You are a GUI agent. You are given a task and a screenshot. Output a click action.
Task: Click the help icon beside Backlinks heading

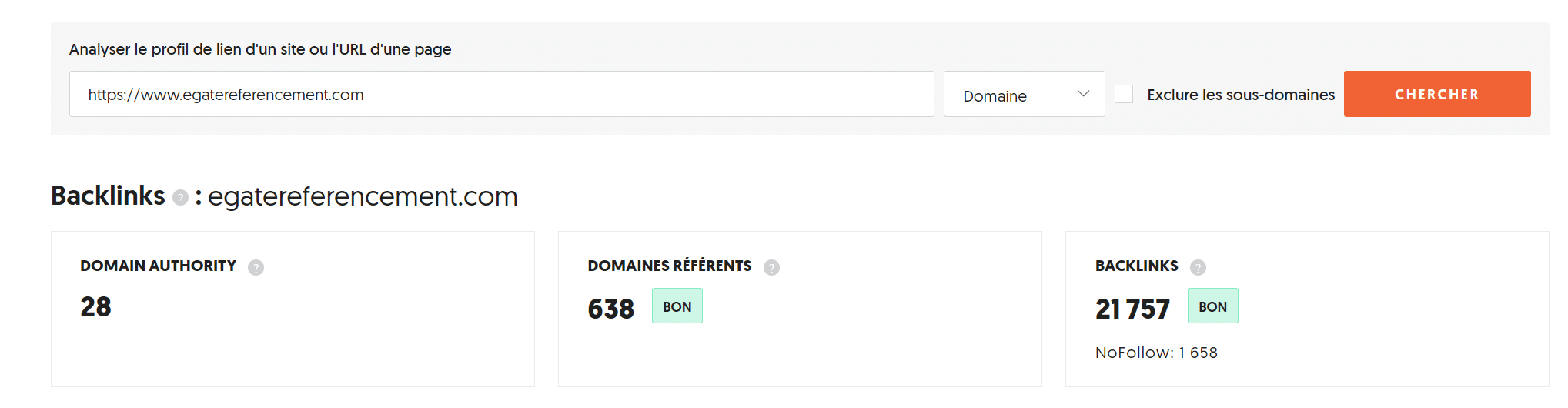click(180, 198)
